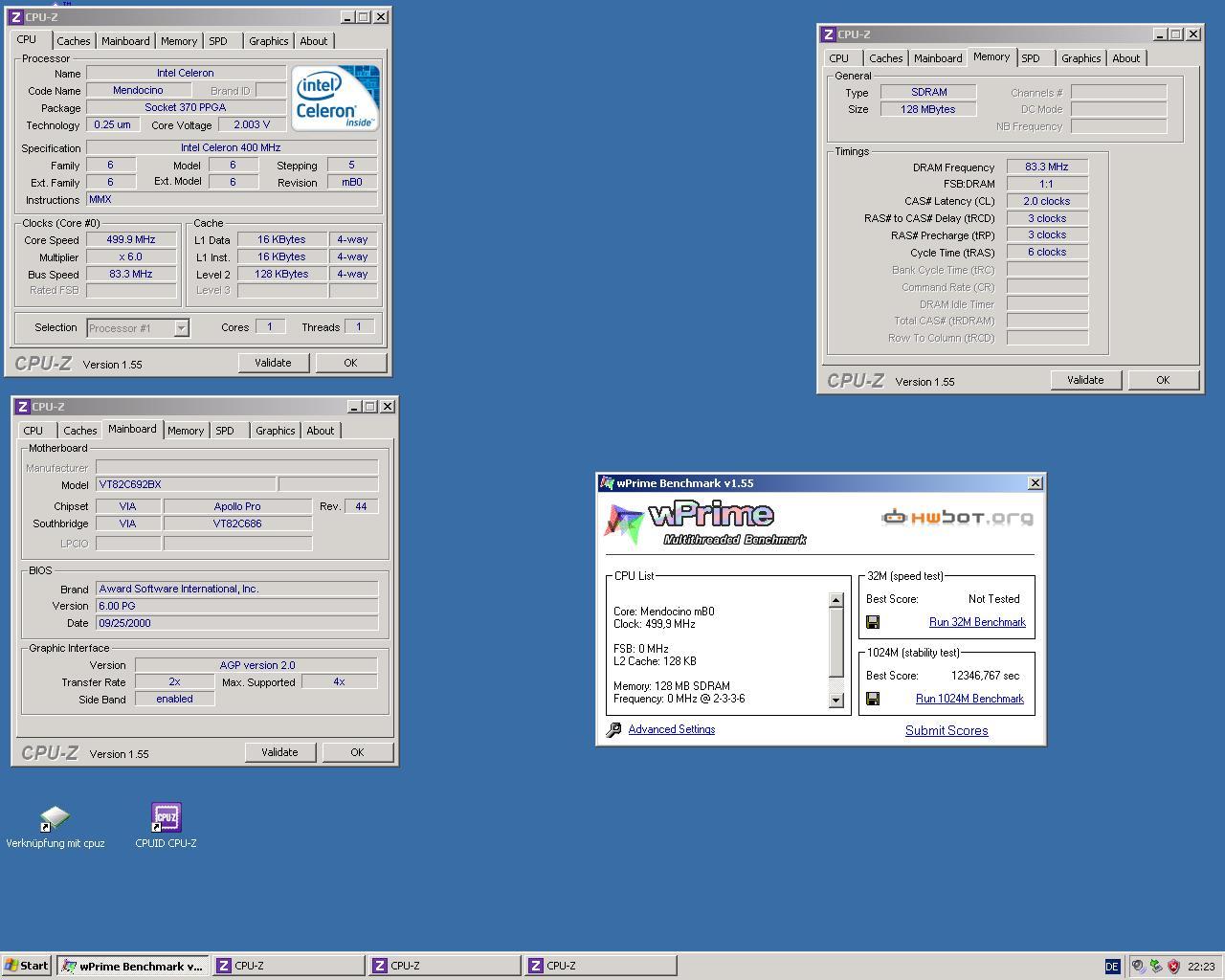The height and width of the screenshot is (980, 1225).
Task: Click Submit Scores link
Action: (x=947, y=731)
